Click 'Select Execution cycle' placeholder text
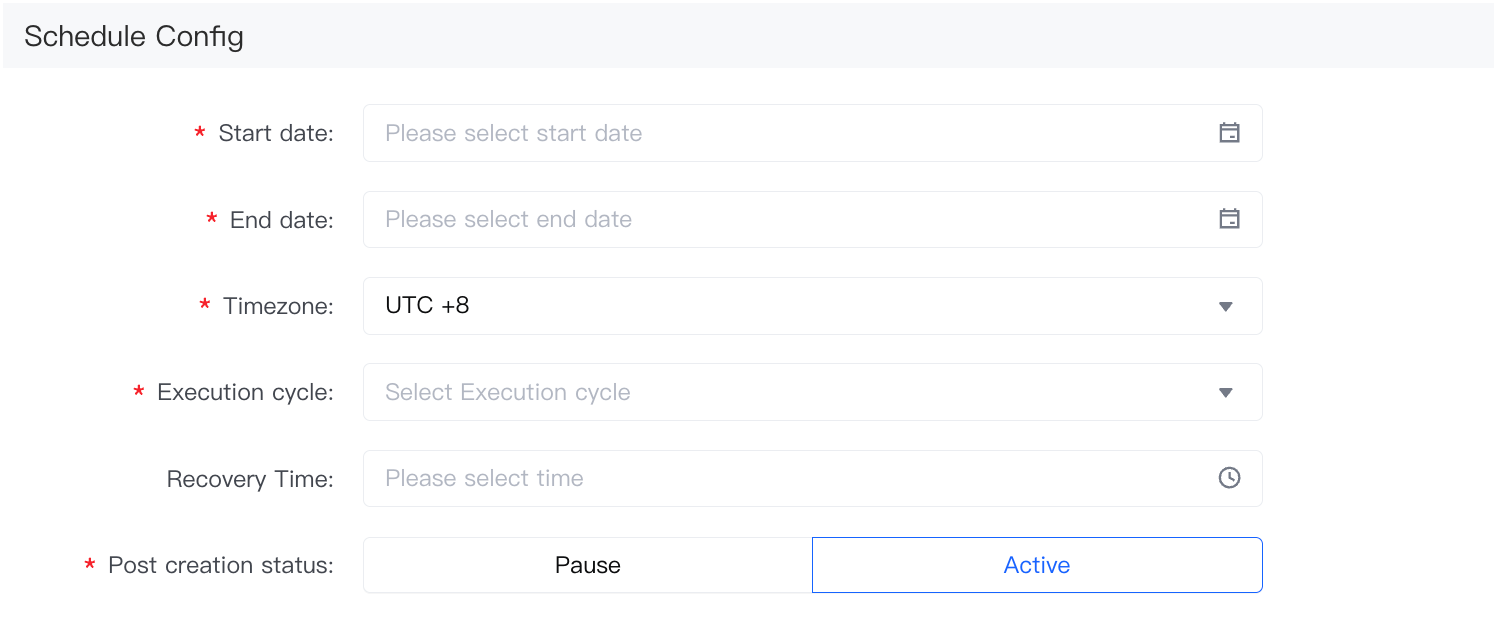The height and width of the screenshot is (640, 1494). click(x=507, y=392)
